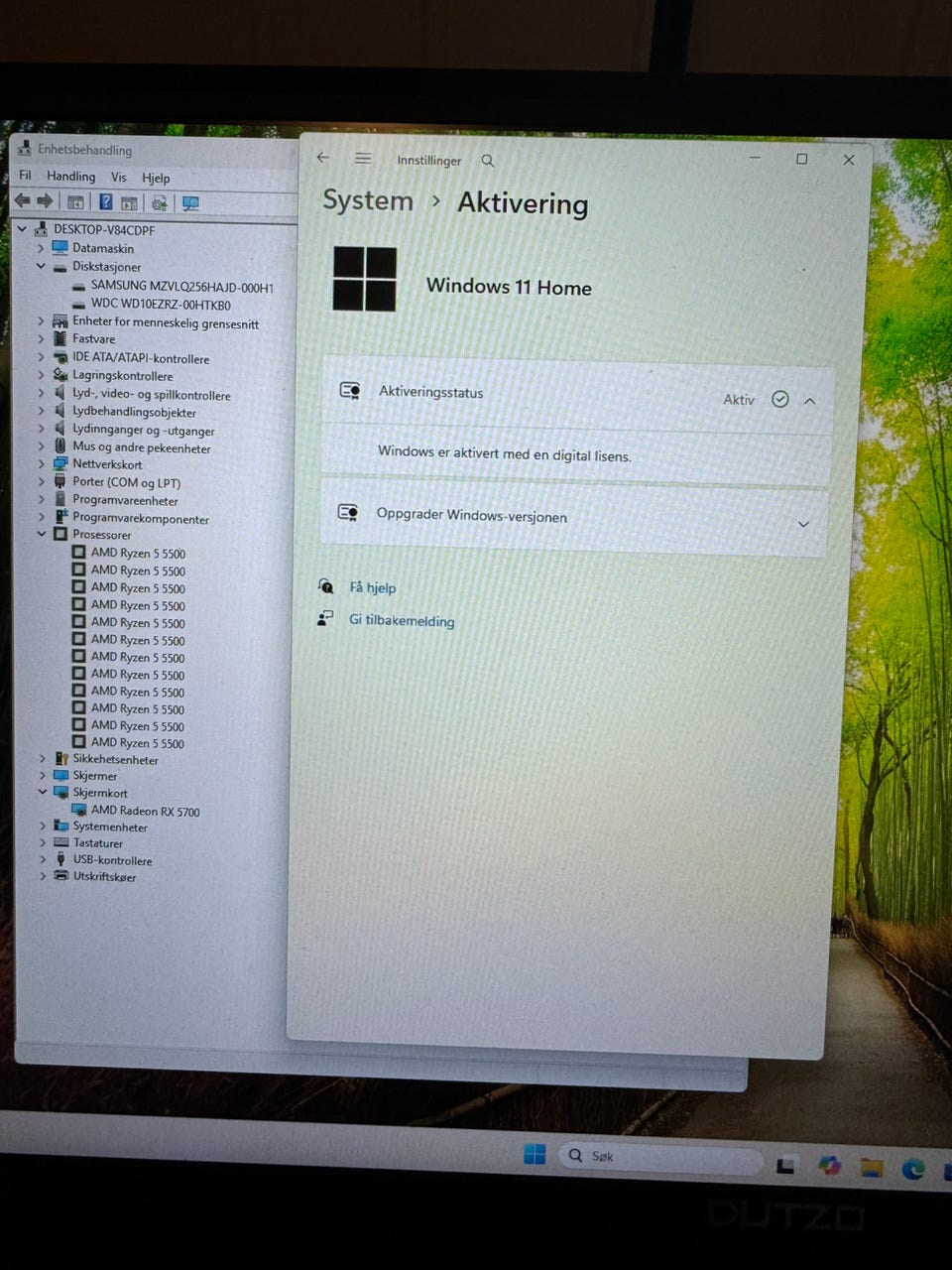The width and height of the screenshot is (952, 1270).
Task: Open the Handling menu
Action: pyautogui.click(x=71, y=177)
